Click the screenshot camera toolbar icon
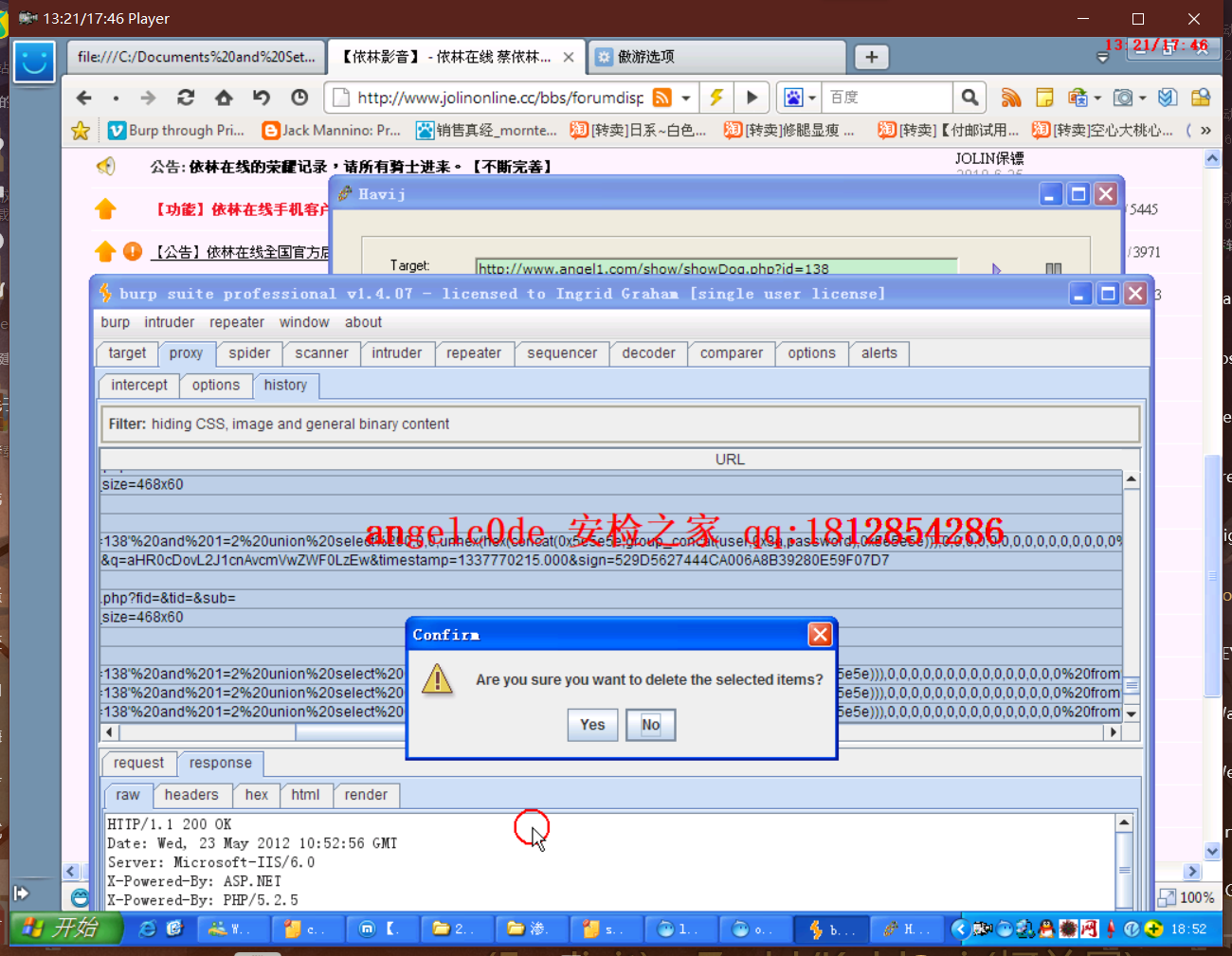 (1123, 98)
